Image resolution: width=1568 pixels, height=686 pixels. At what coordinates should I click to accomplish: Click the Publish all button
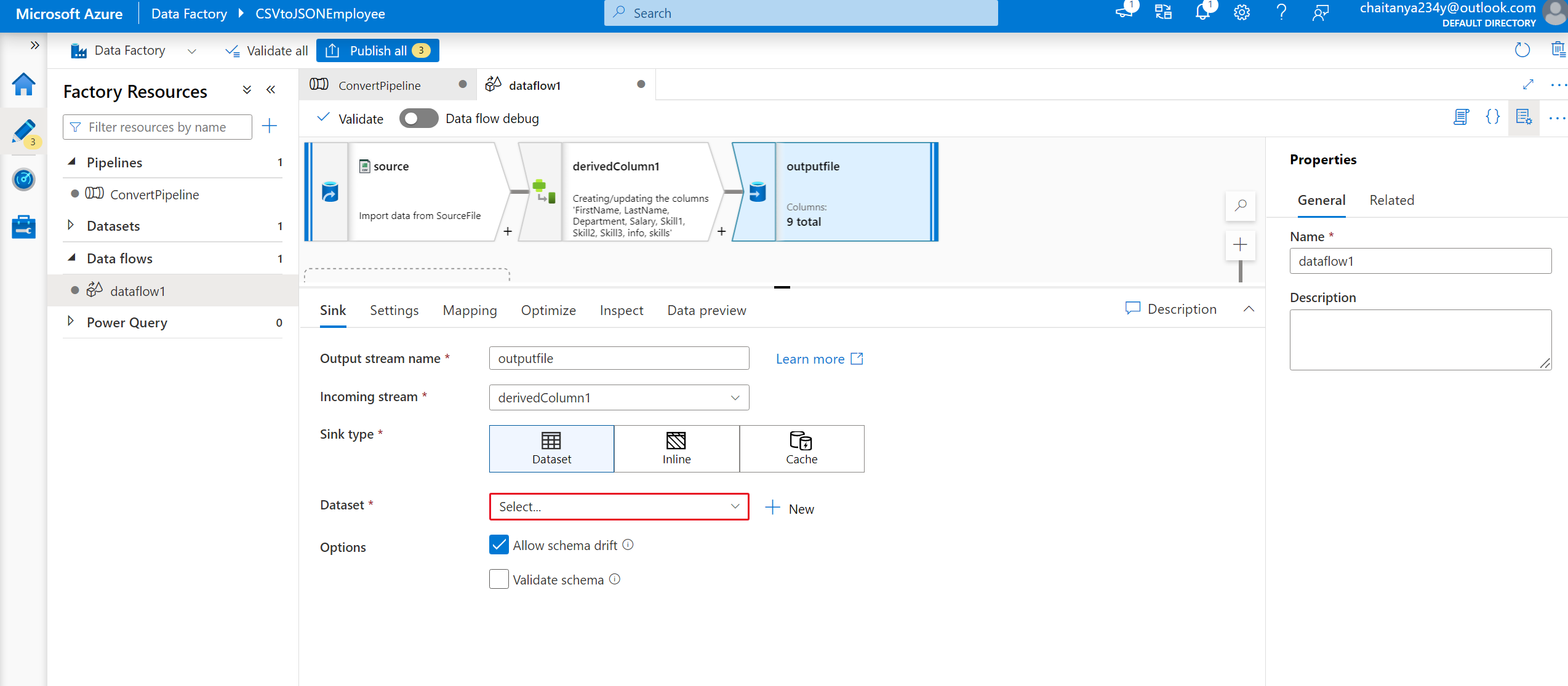click(377, 50)
